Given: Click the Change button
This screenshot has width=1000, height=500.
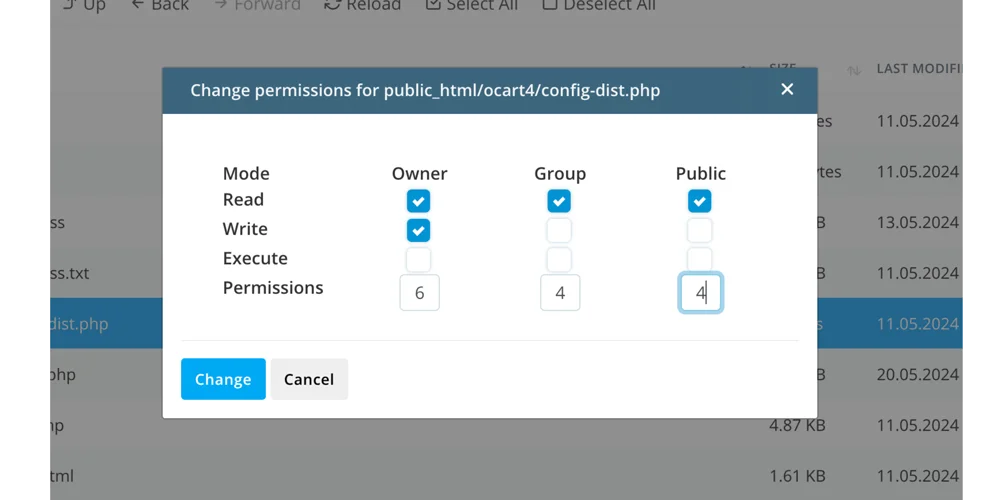Looking at the screenshot, I should pos(223,379).
